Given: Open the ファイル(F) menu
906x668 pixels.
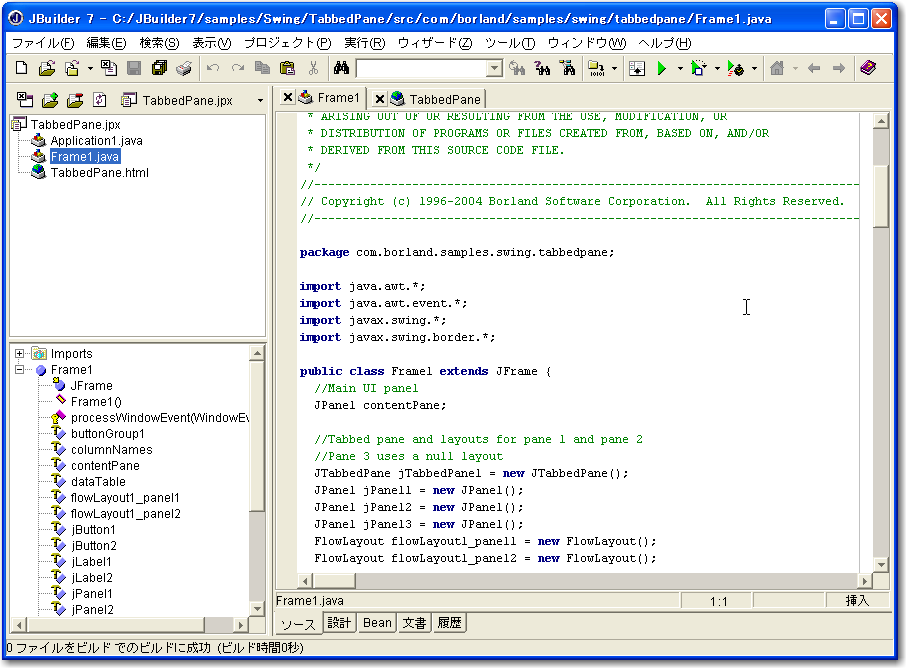Looking at the screenshot, I should click(x=42, y=43).
